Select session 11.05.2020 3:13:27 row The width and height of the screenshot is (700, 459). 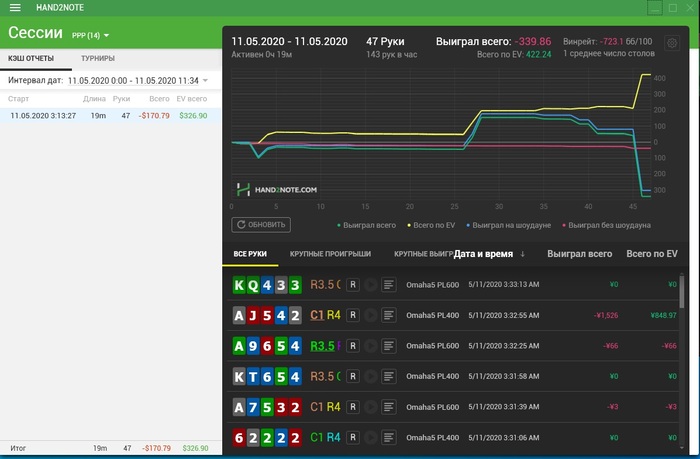click(x=111, y=116)
